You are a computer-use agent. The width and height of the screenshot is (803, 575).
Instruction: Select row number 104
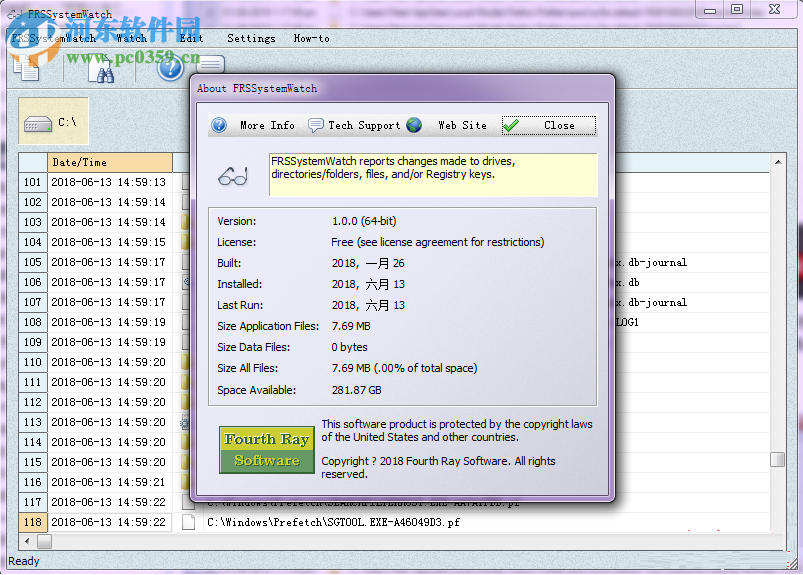click(33, 242)
